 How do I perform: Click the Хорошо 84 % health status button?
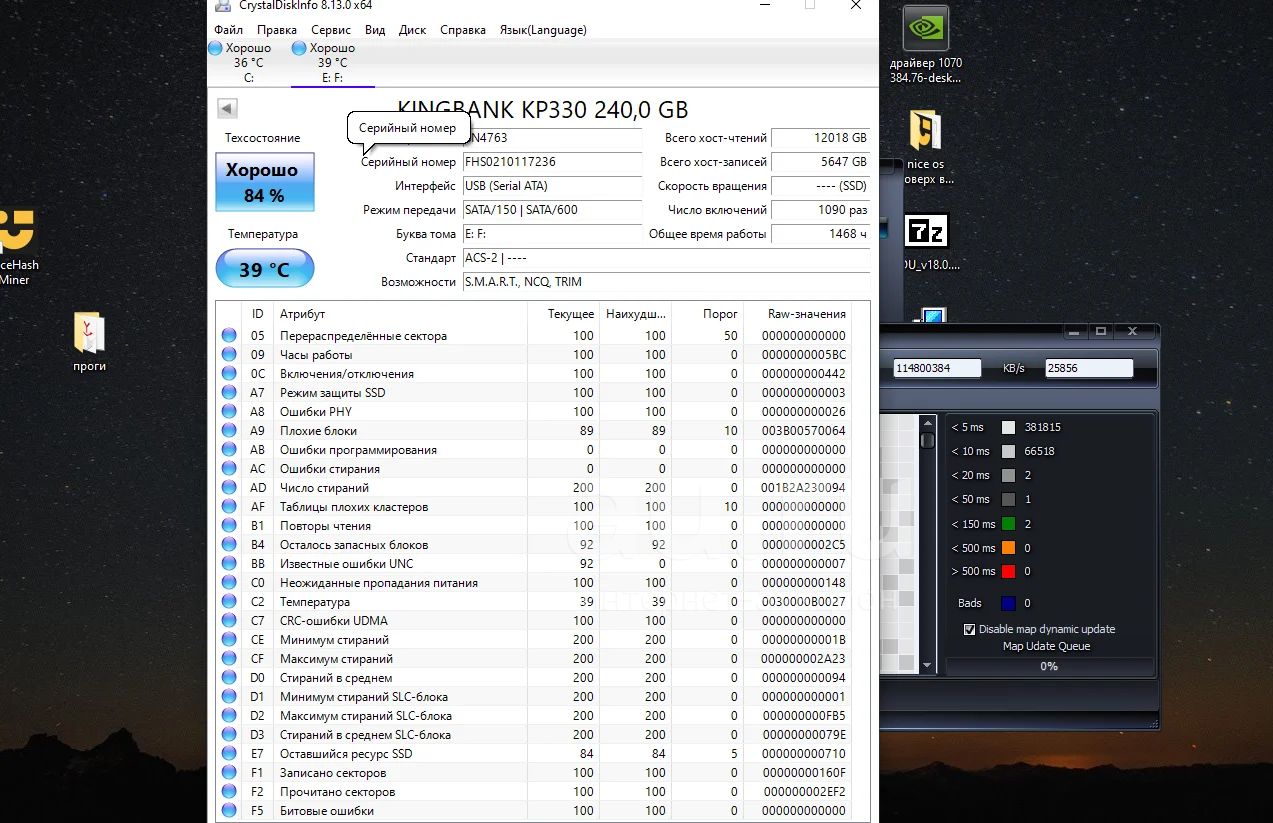[265, 182]
